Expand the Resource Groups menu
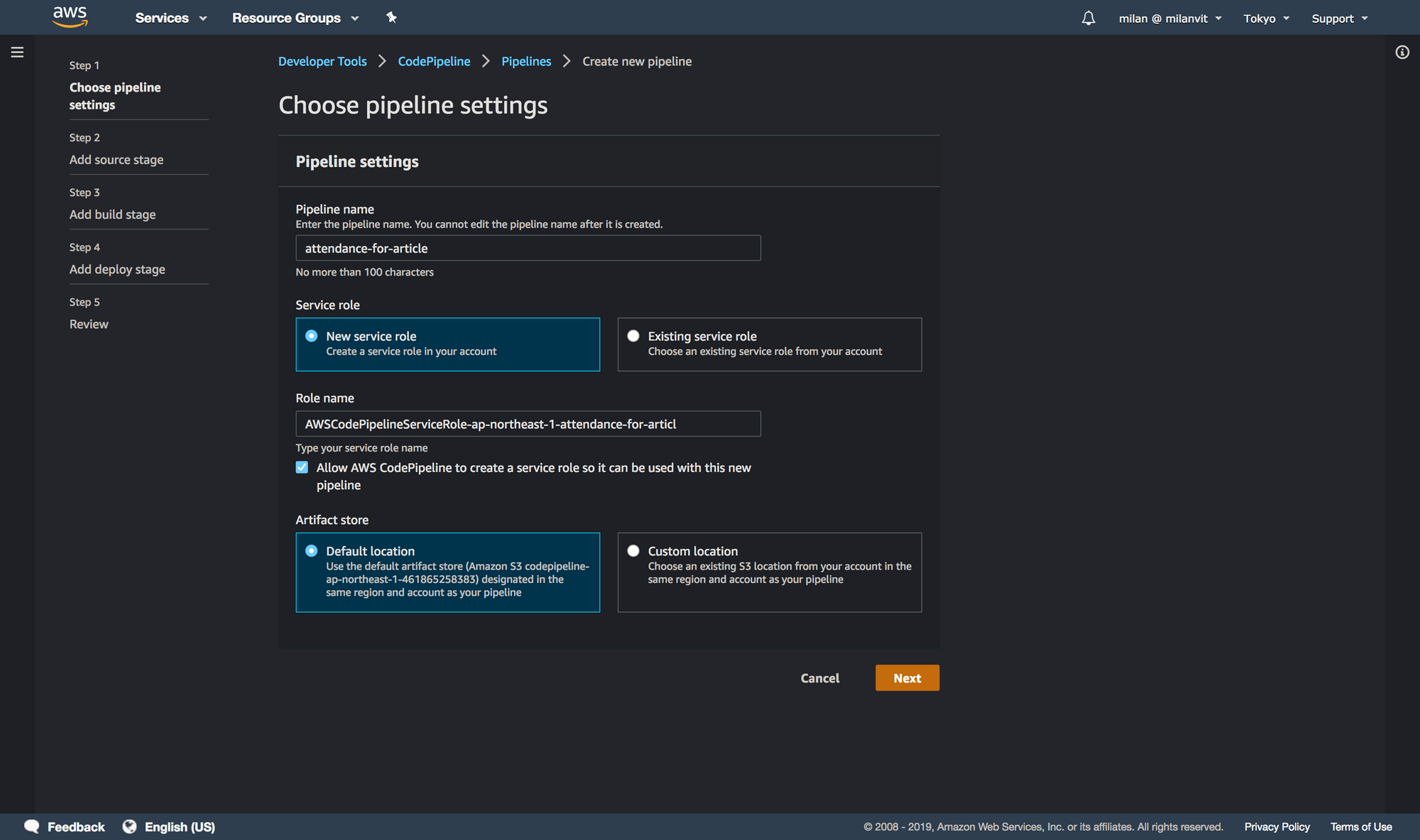The width and height of the screenshot is (1420, 840). coord(296,17)
